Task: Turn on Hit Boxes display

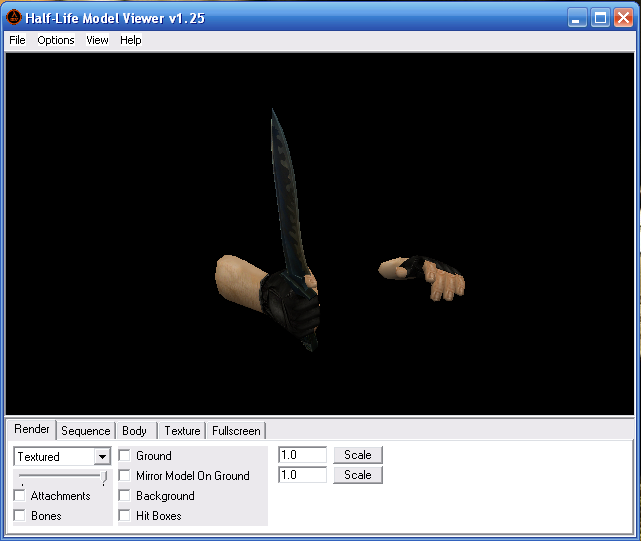Action: tap(125, 516)
